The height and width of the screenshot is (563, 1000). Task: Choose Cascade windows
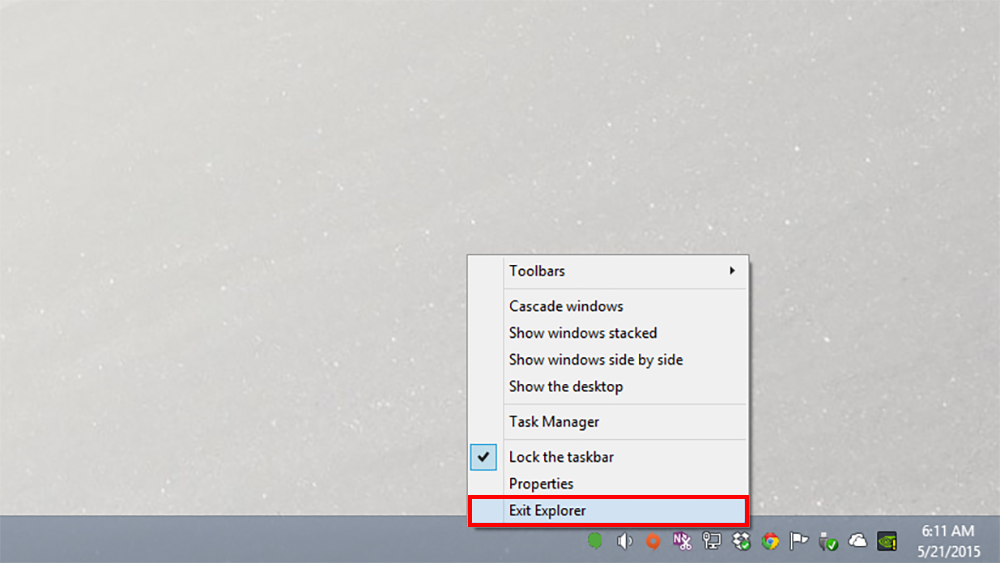[608, 306]
